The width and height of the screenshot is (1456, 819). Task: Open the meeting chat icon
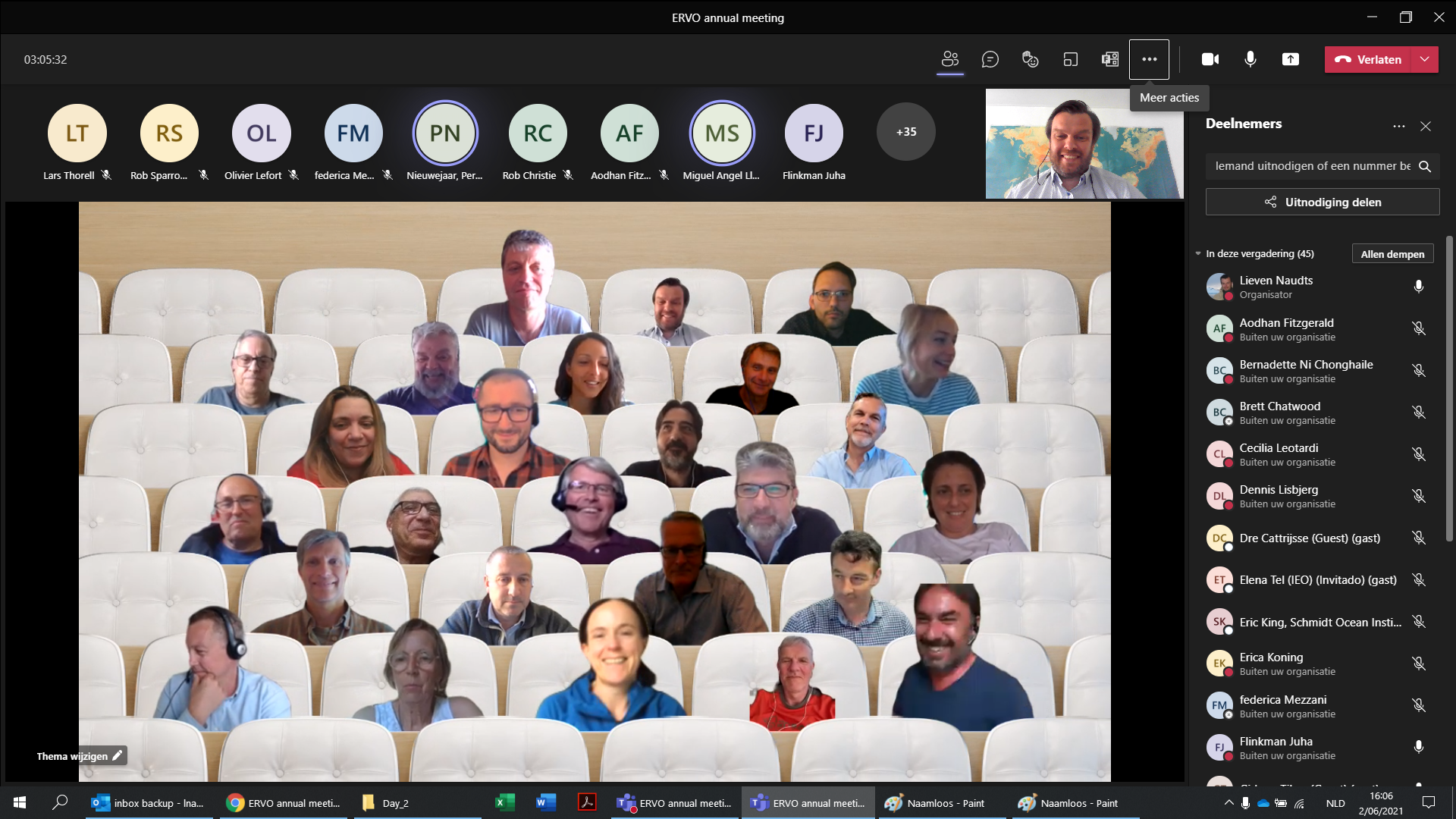pyautogui.click(x=990, y=59)
